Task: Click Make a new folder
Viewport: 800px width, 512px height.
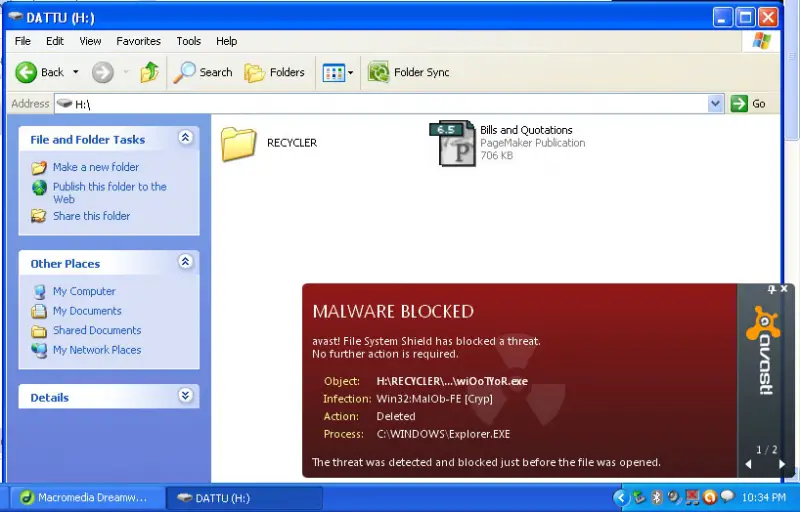Action: point(95,167)
